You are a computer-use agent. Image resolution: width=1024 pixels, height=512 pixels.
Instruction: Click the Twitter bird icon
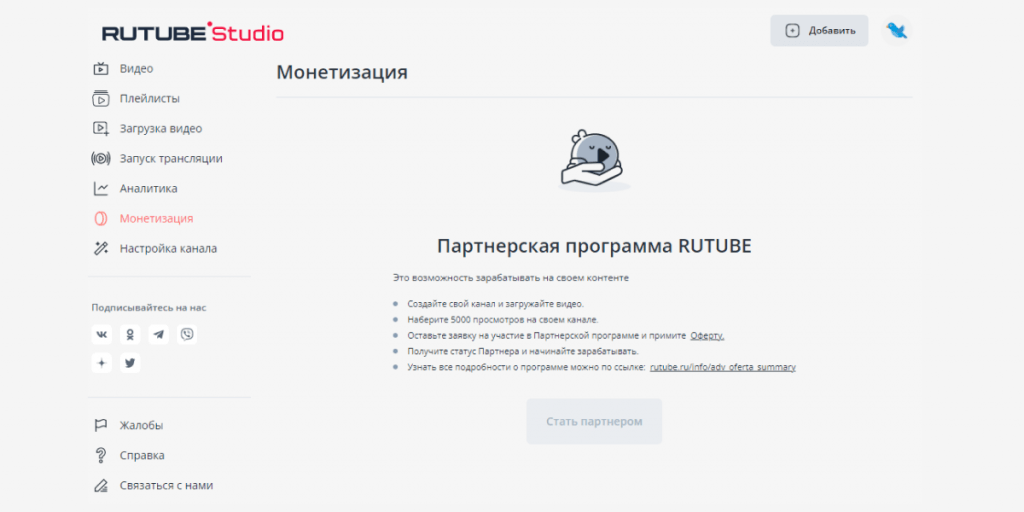click(x=130, y=363)
